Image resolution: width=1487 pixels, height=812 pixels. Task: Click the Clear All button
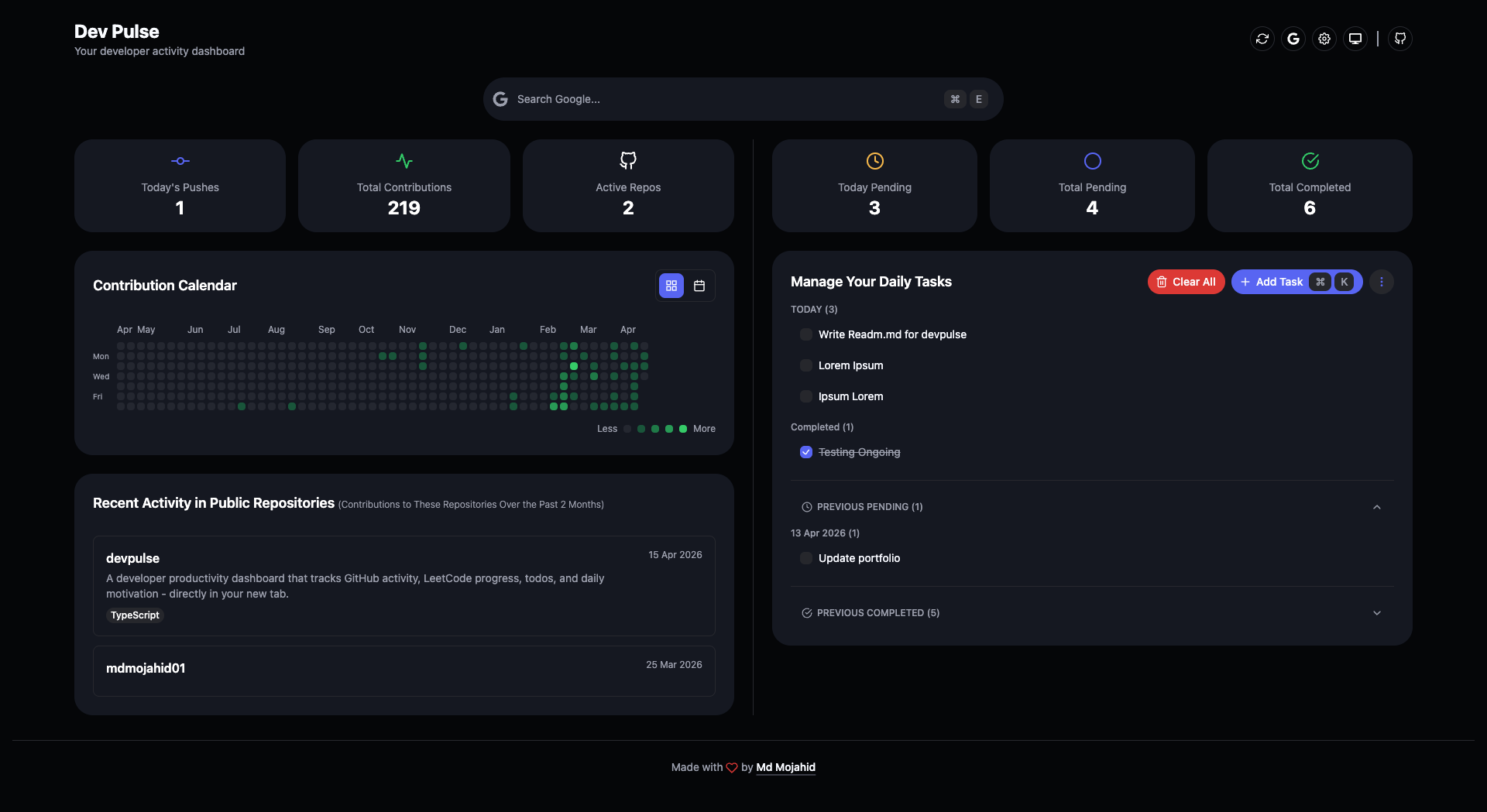click(1186, 282)
